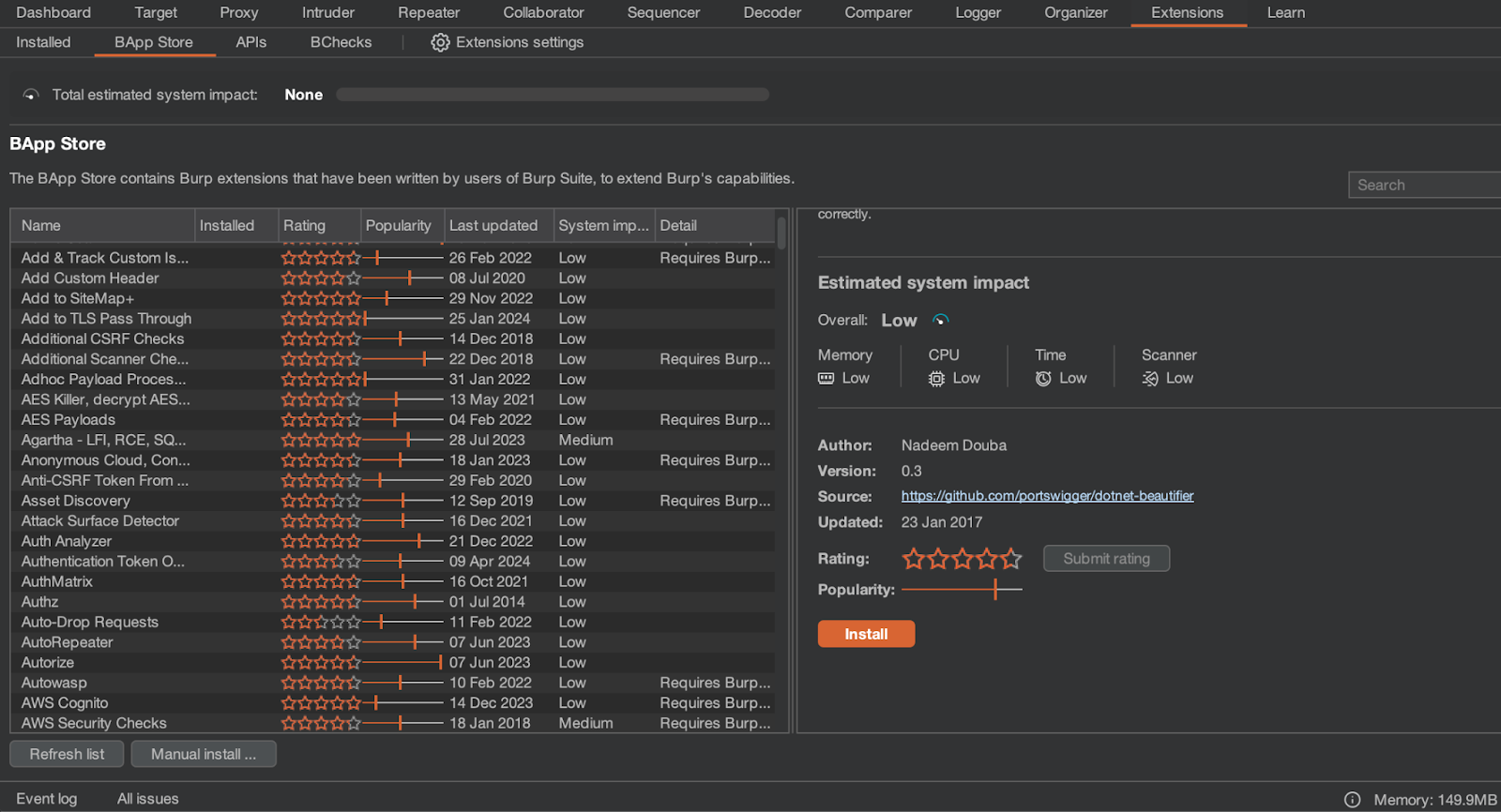Open the Event log
This screenshot has width=1501, height=812.
(46, 799)
